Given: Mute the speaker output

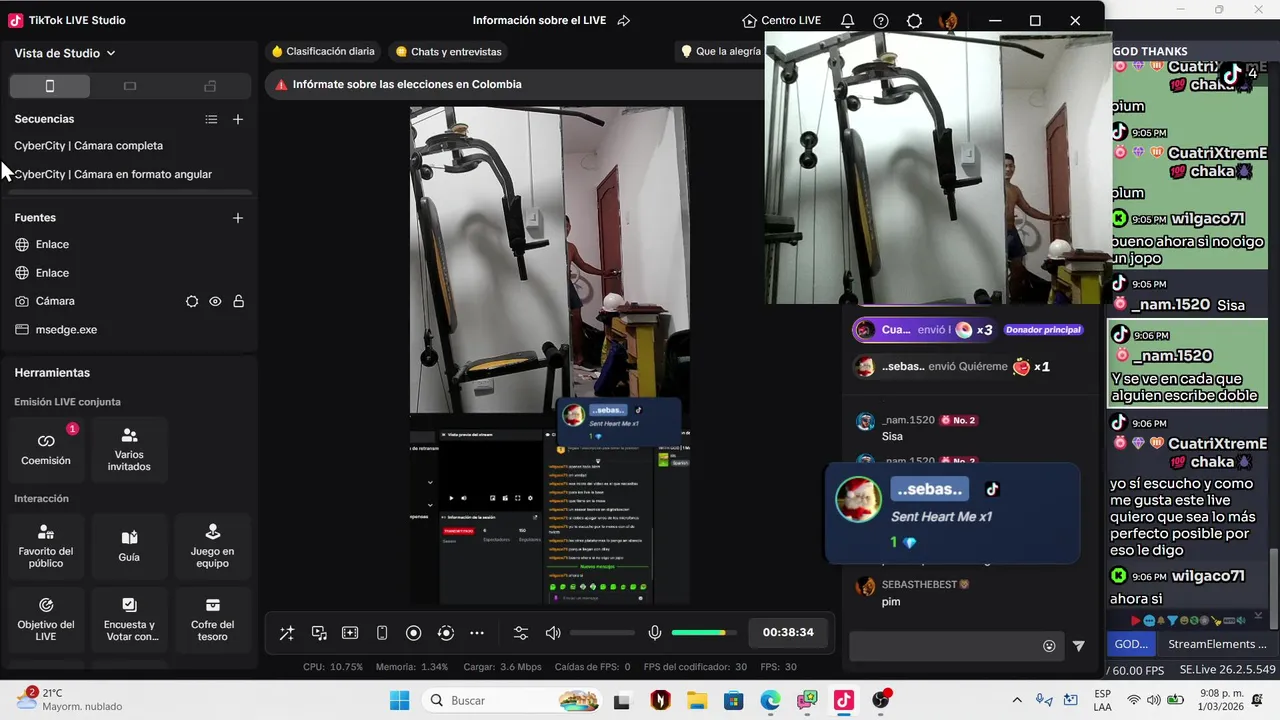Looking at the screenshot, I should (553, 633).
